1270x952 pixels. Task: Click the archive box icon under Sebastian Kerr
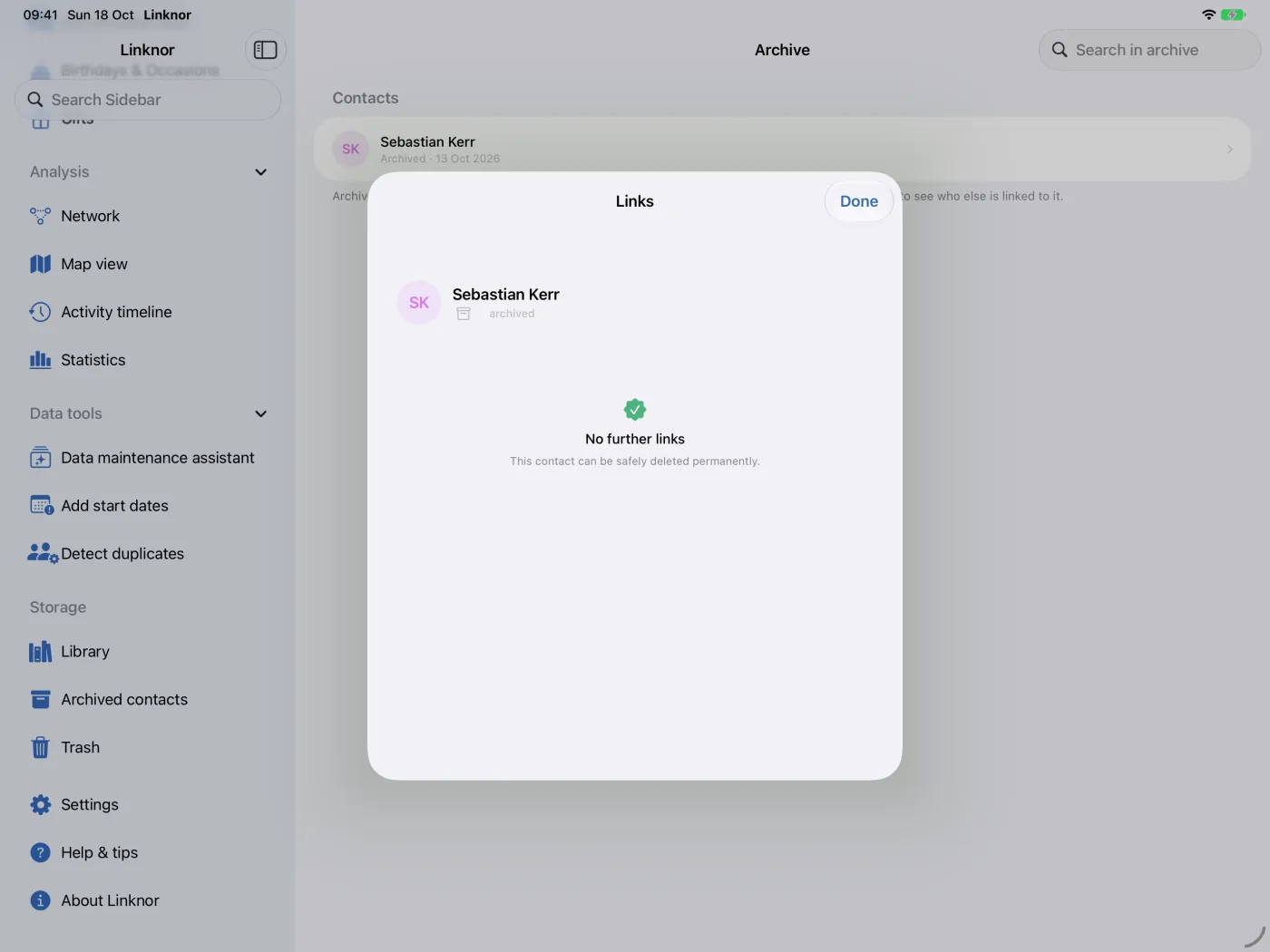pos(464,314)
